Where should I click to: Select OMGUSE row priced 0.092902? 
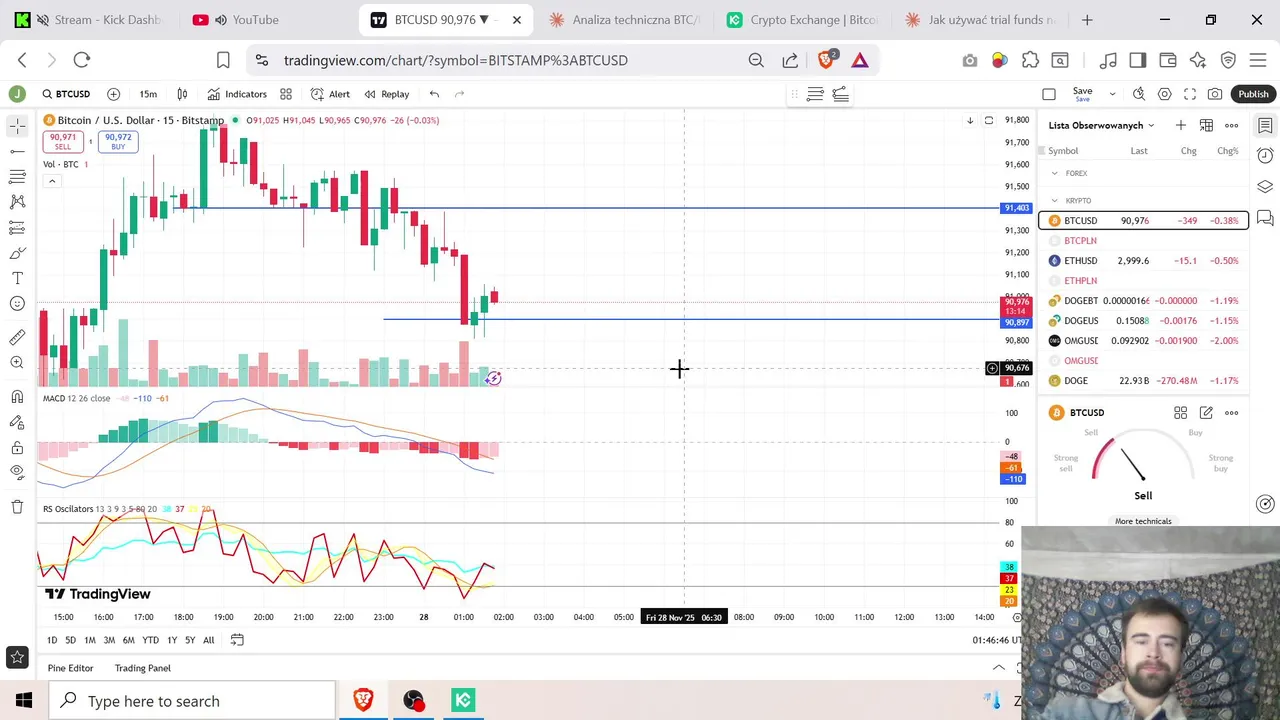pyautogui.click(x=1144, y=341)
